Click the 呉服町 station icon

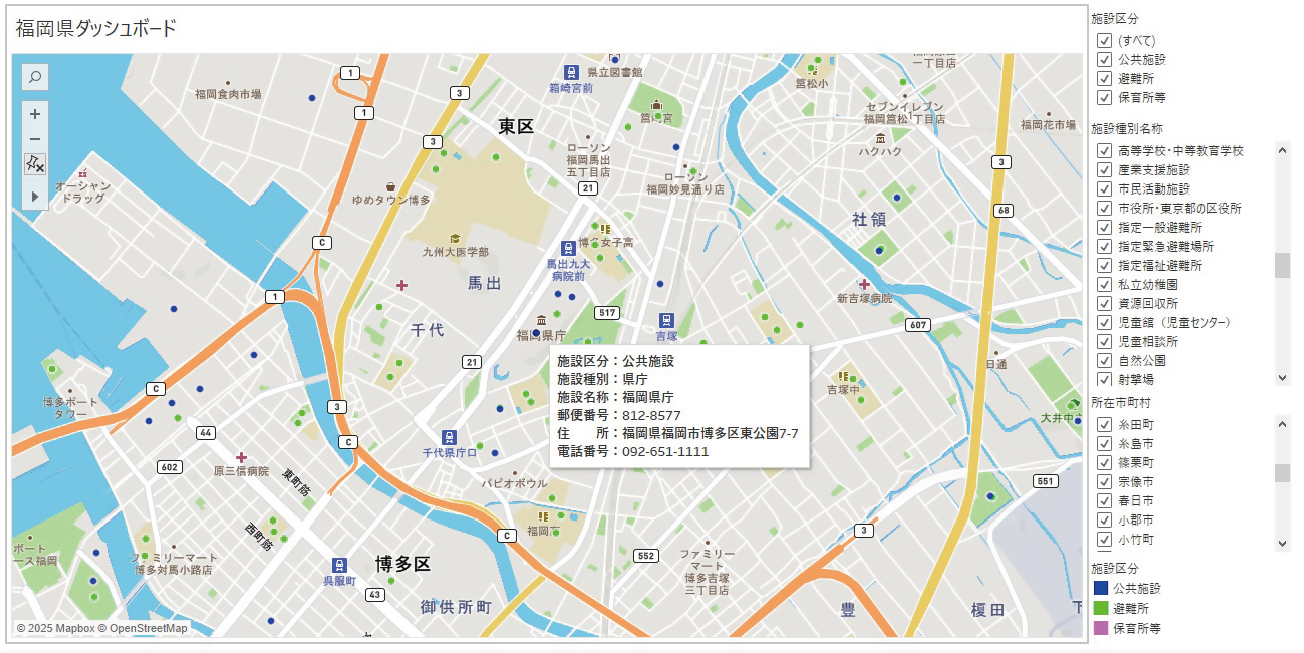[342, 566]
